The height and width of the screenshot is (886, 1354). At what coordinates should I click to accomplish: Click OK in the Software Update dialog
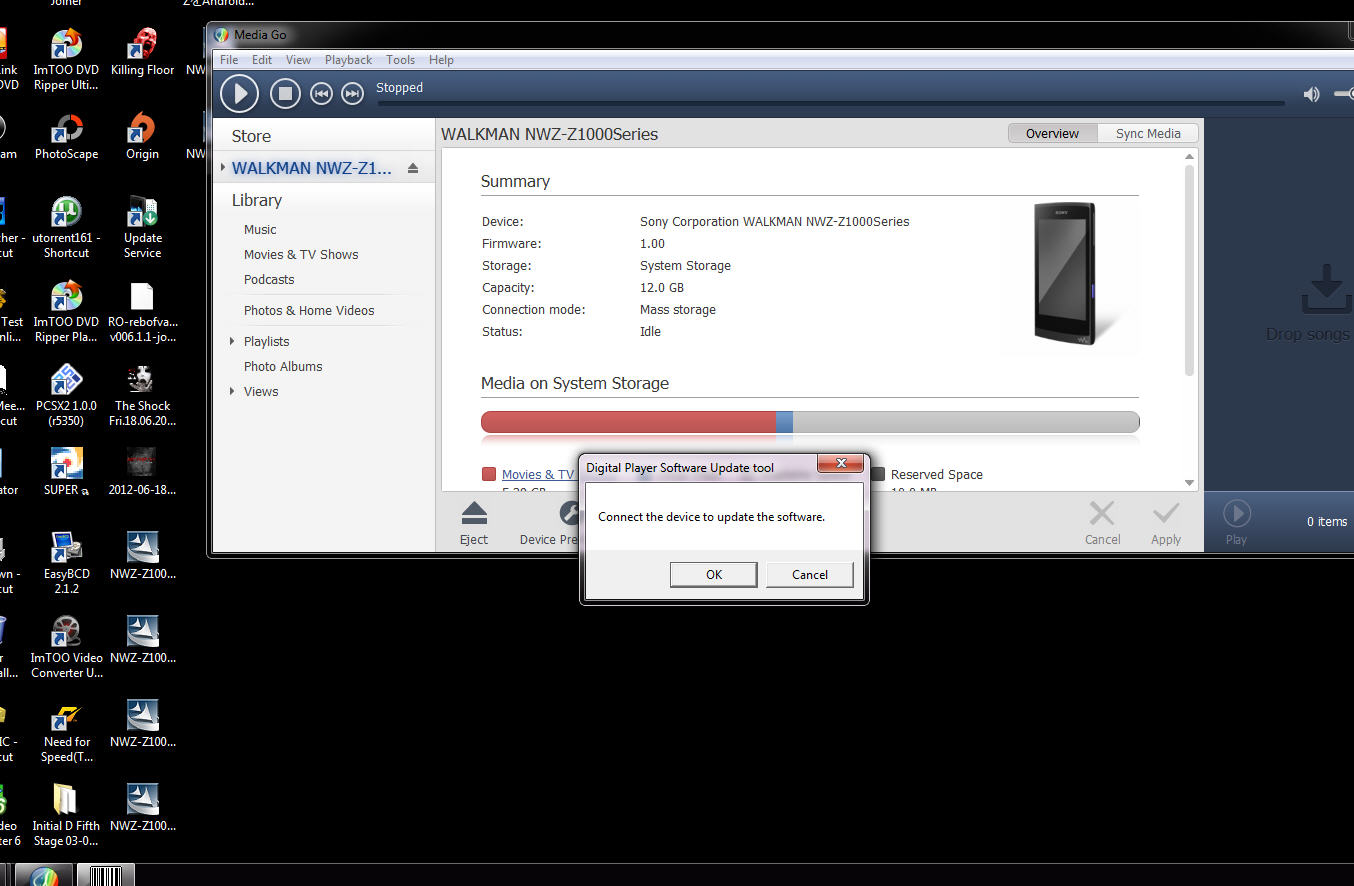pos(714,574)
